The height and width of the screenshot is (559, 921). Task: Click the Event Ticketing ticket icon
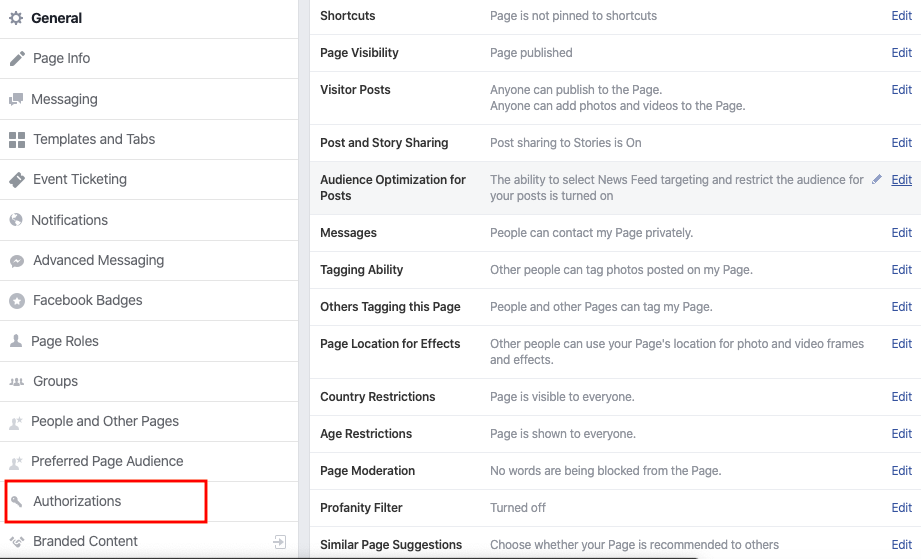(17, 180)
